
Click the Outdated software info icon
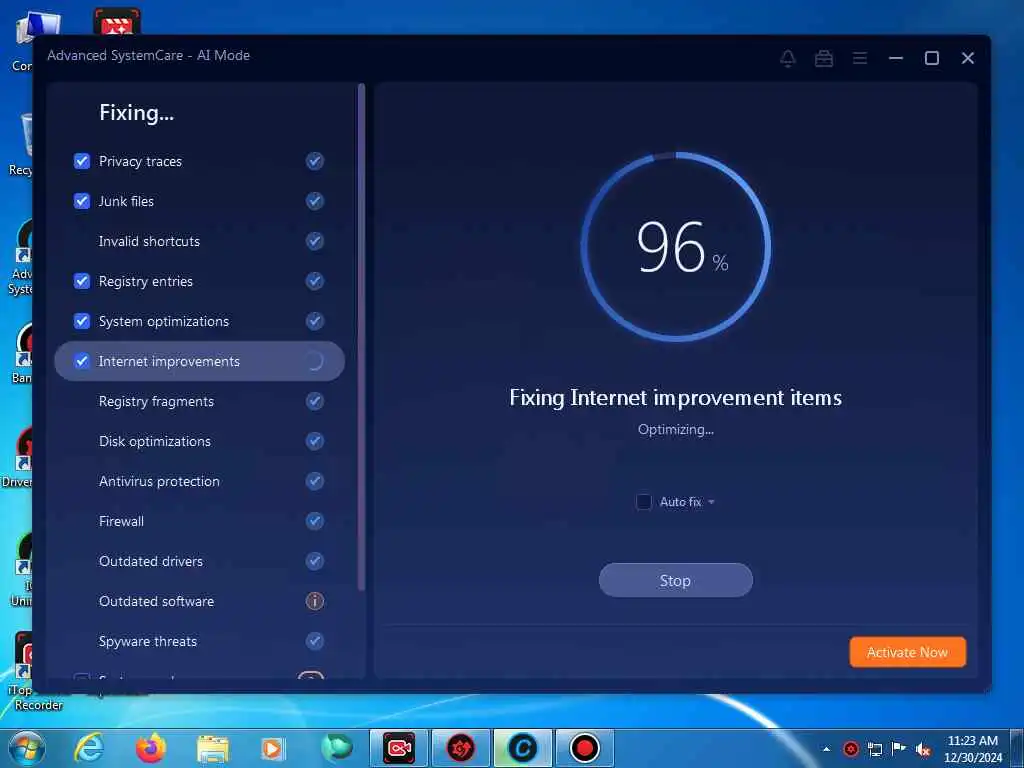click(x=315, y=601)
